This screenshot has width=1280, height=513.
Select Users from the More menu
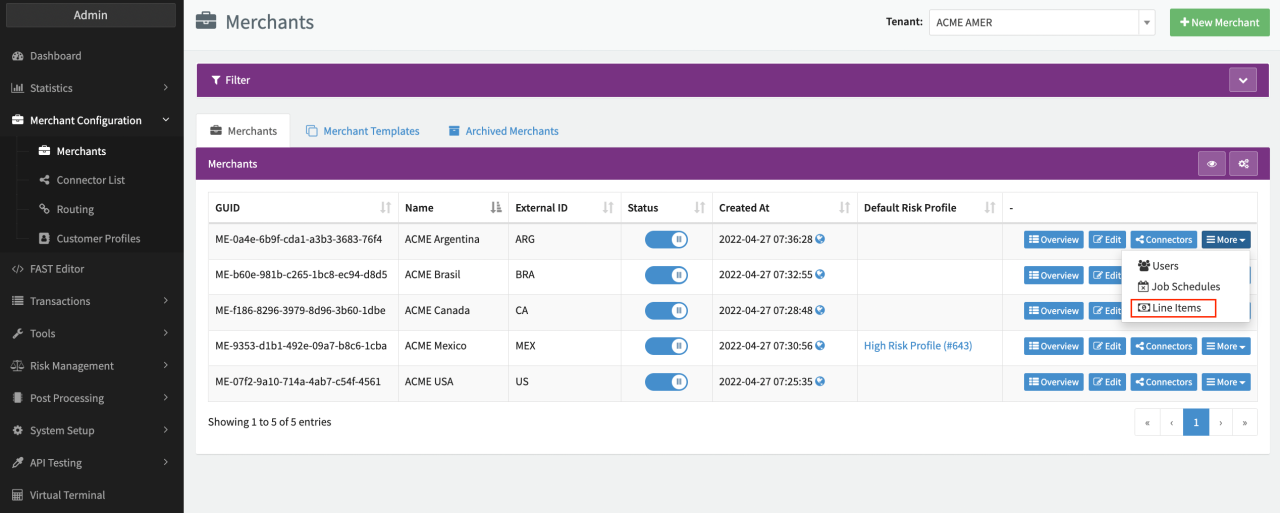click(x=1185, y=266)
